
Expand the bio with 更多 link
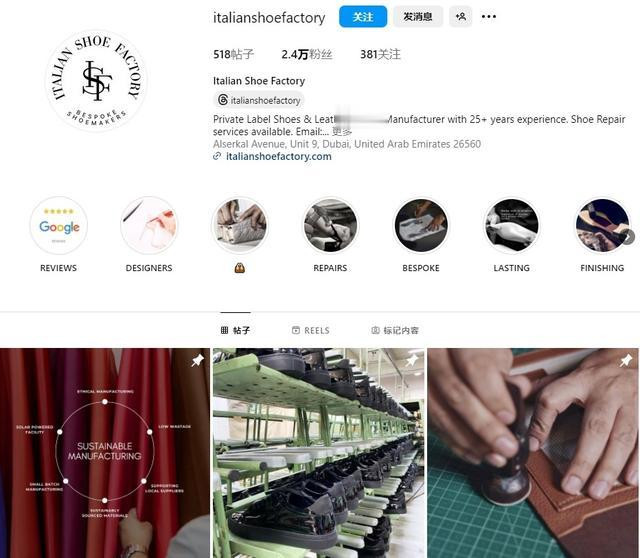click(342, 131)
